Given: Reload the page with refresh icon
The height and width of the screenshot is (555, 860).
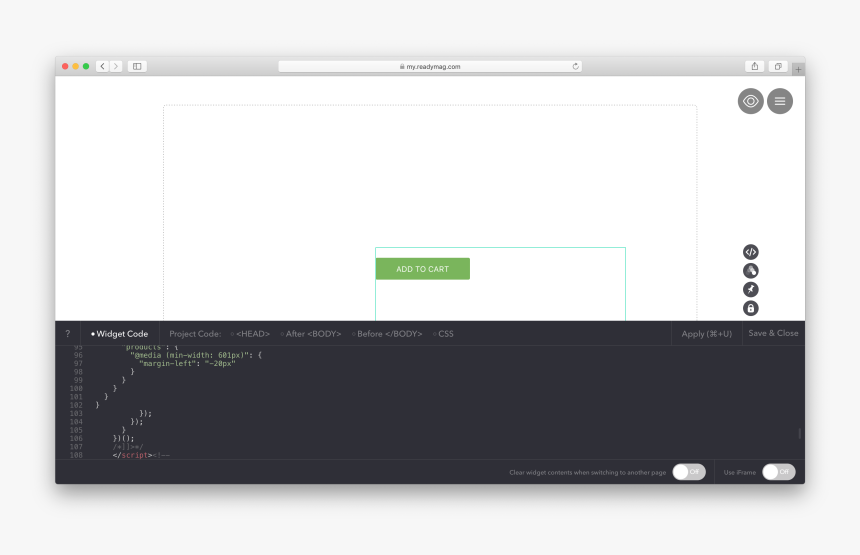Looking at the screenshot, I should pyautogui.click(x=575, y=66).
